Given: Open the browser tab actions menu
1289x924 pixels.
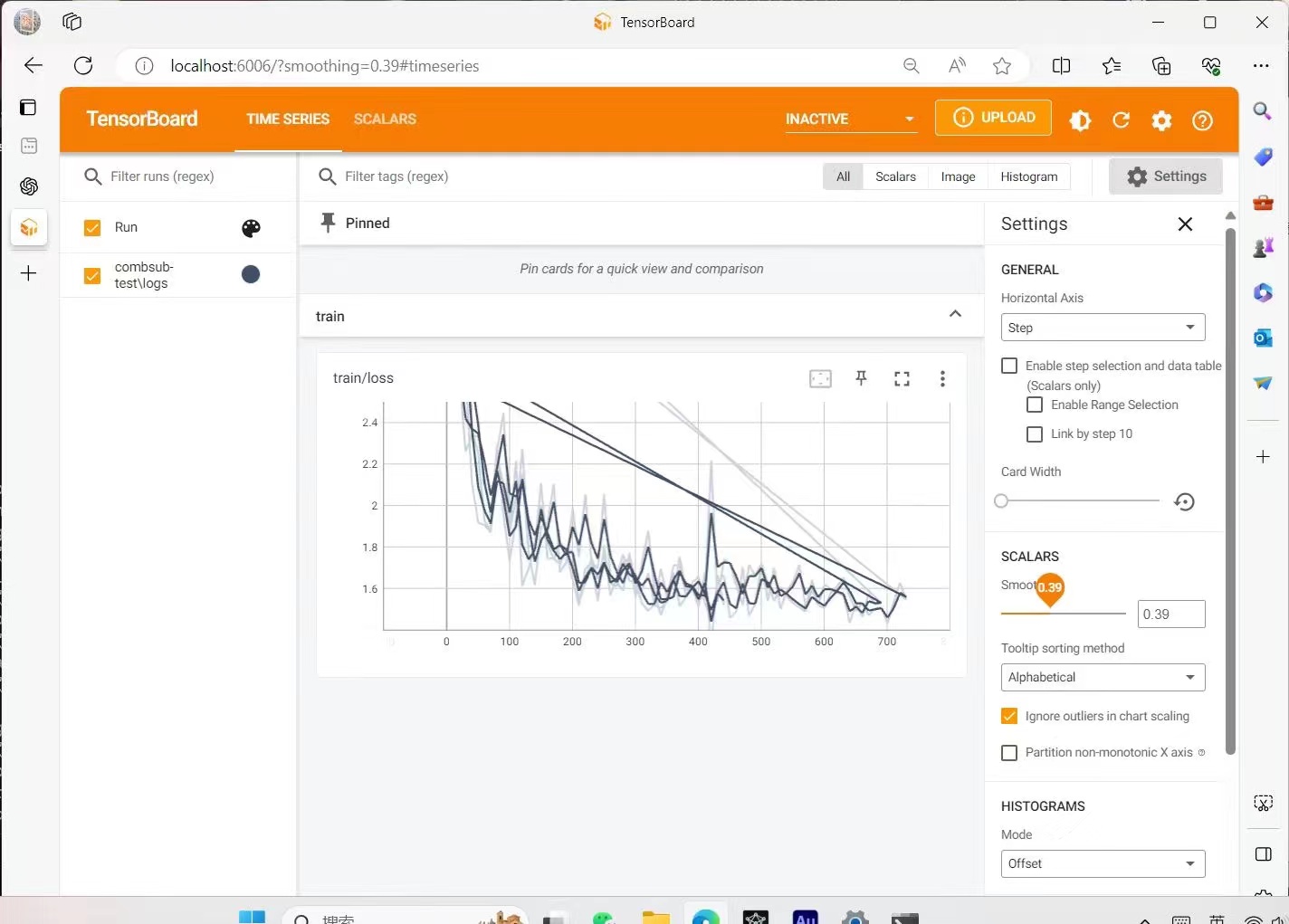Looking at the screenshot, I should click(x=72, y=22).
